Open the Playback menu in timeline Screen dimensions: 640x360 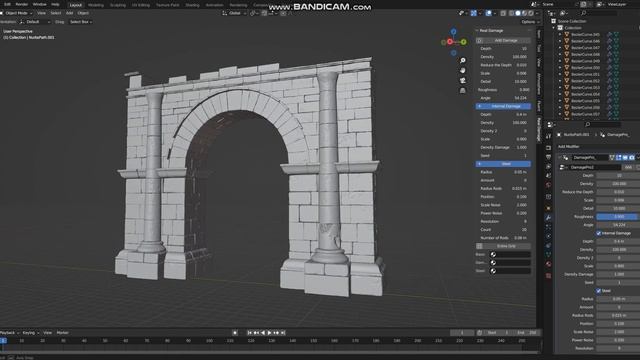pyautogui.click(x=9, y=333)
